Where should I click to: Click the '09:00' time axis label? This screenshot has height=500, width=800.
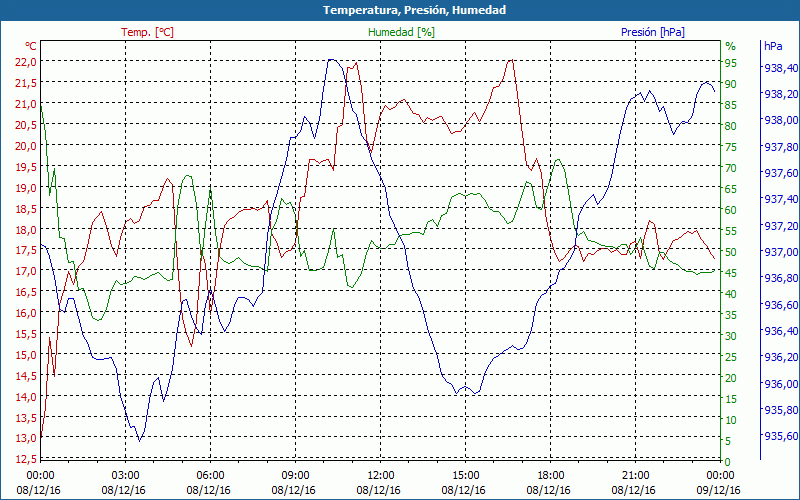295,476
